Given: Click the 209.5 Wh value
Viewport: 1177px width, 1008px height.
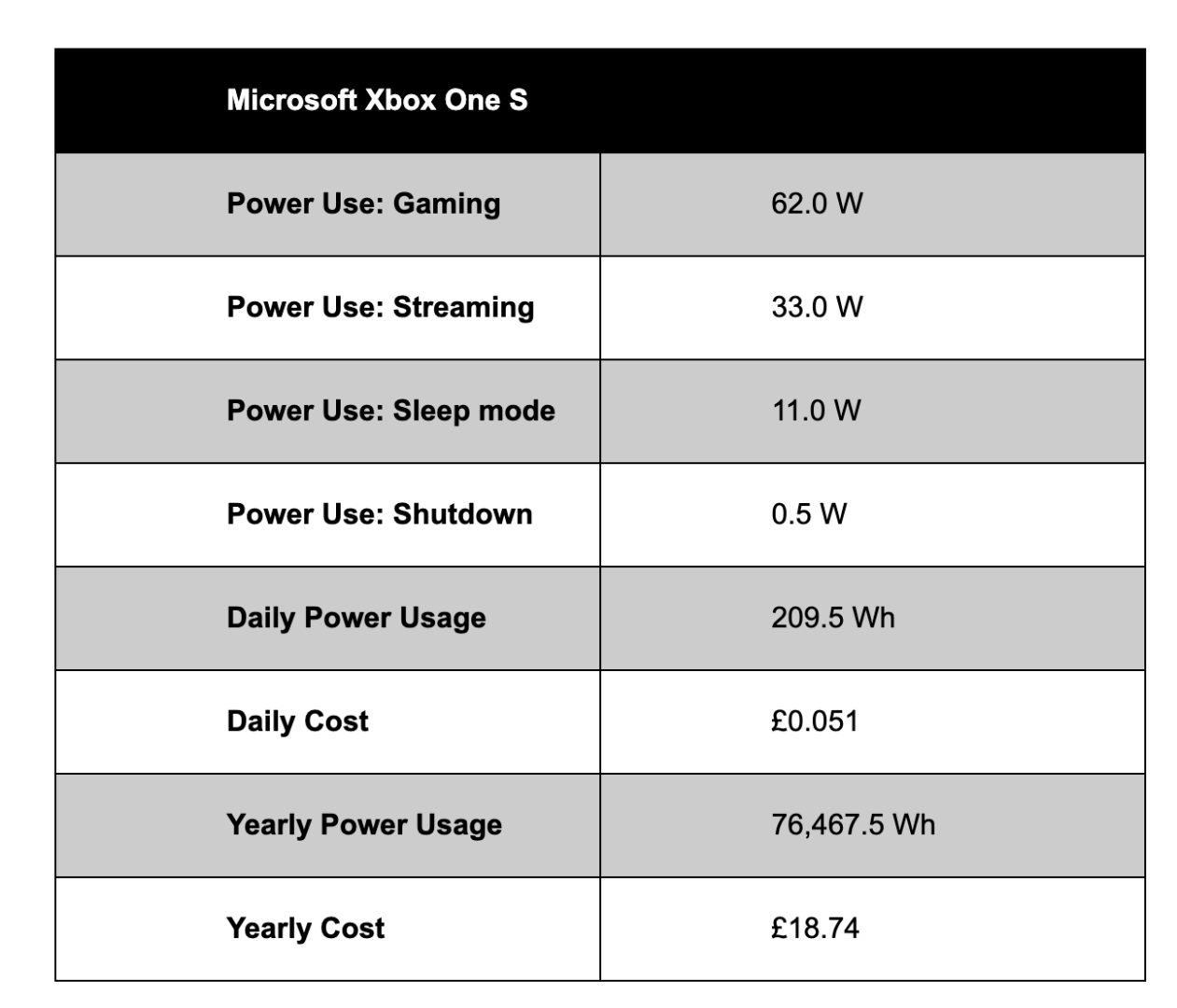Looking at the screenshot, I should click(833, 618).
